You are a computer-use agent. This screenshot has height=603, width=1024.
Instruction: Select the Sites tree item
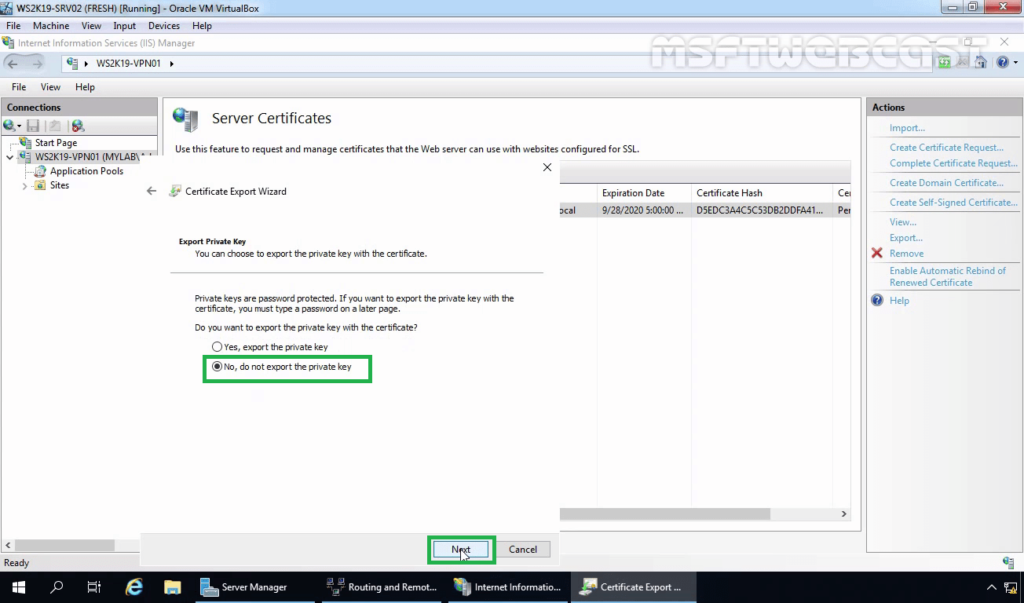(59, 186)
